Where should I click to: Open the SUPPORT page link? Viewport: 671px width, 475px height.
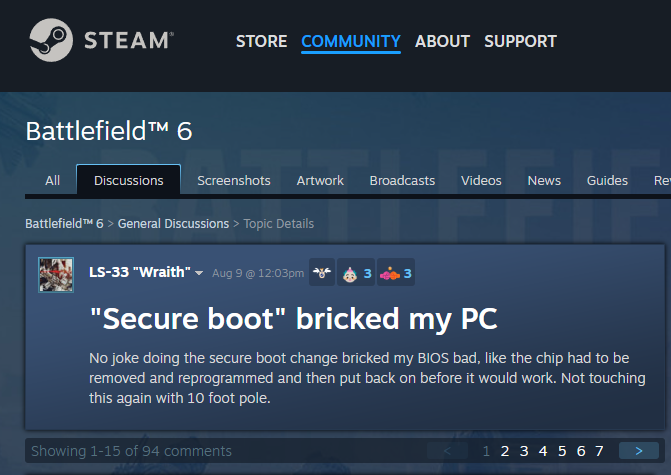(520, 42)
